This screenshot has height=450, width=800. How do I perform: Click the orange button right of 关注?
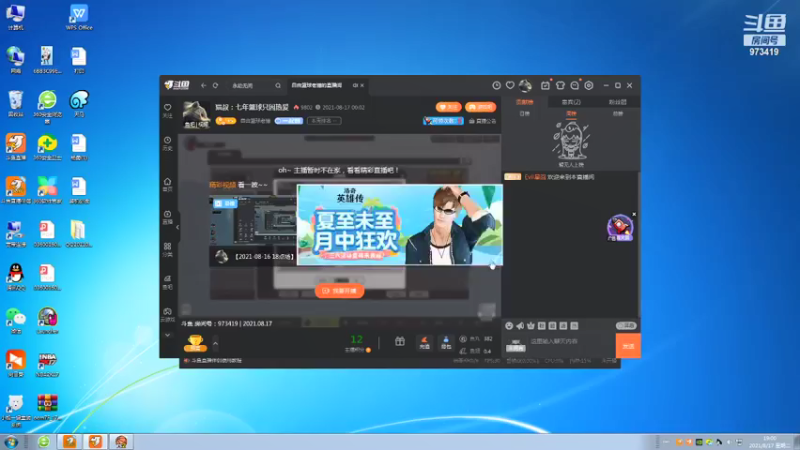tap(481, 107)
